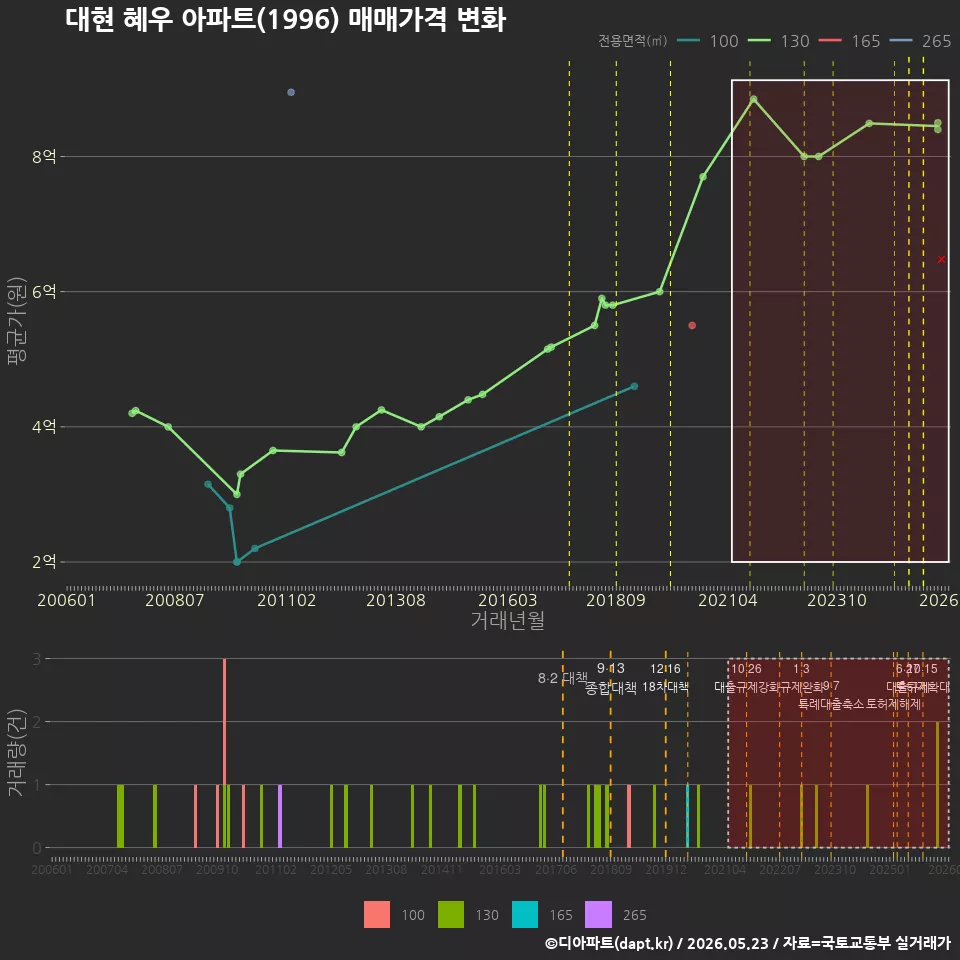Click the teal line's last point near 4.6억
Screen dimensions: 960x960
click(x=634, y=386)
